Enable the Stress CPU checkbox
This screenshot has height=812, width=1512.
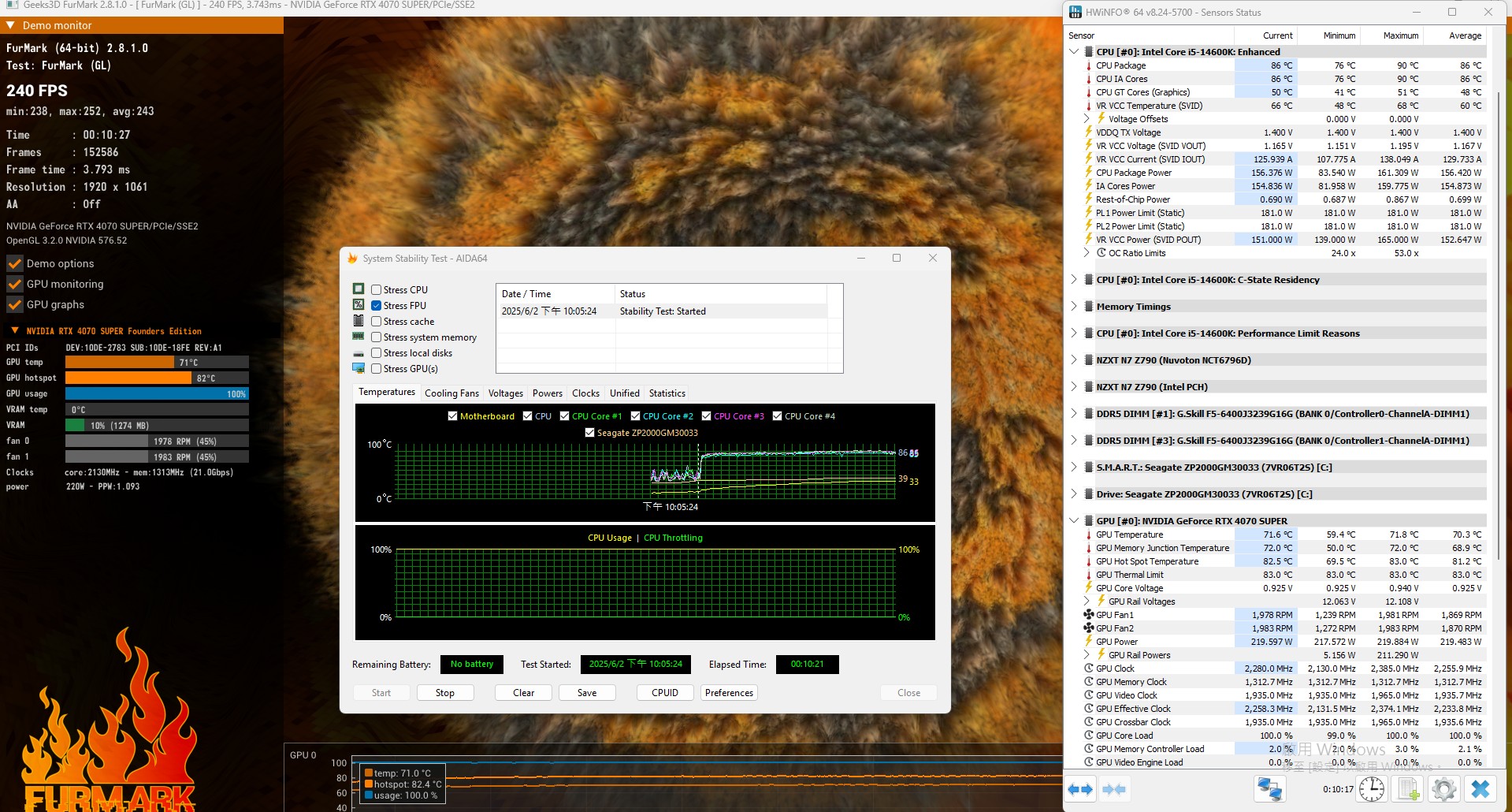(377, 290)
